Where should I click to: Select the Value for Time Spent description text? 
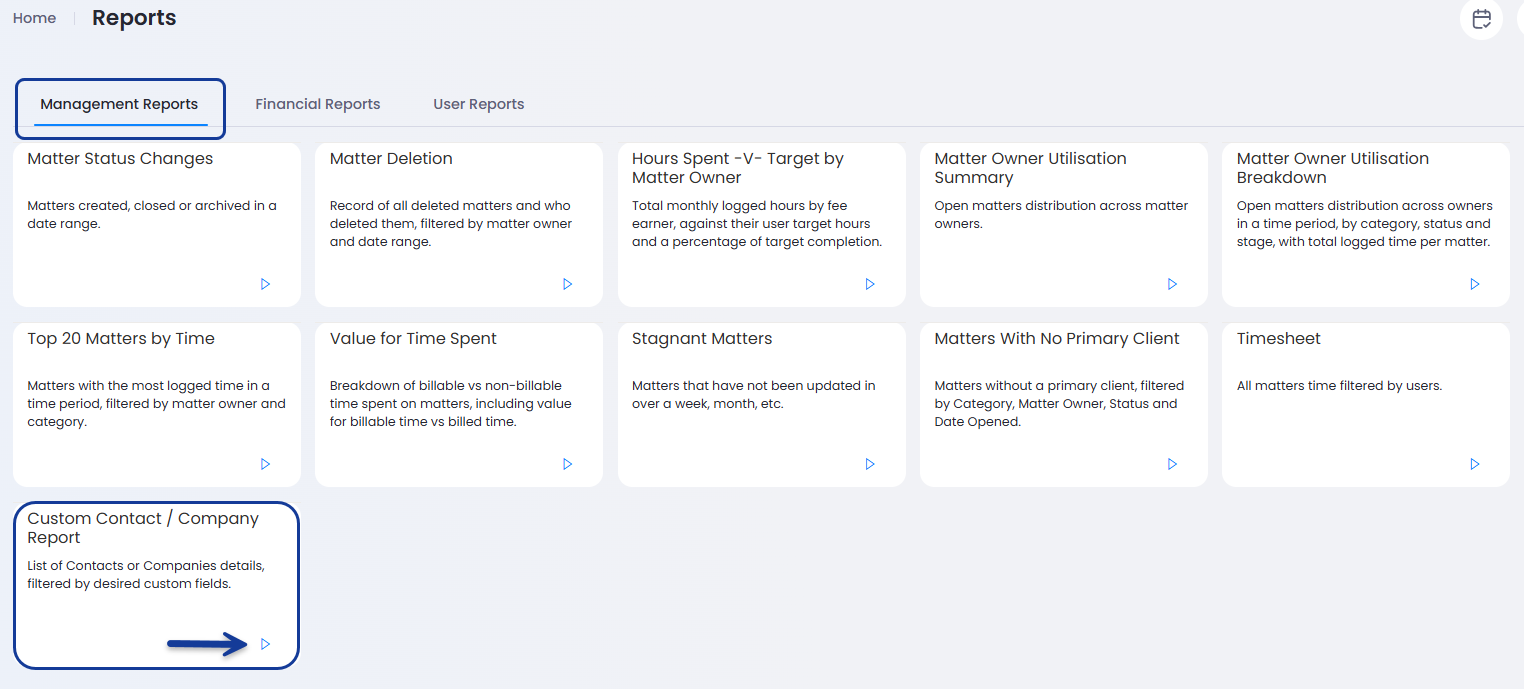[450, 404]
